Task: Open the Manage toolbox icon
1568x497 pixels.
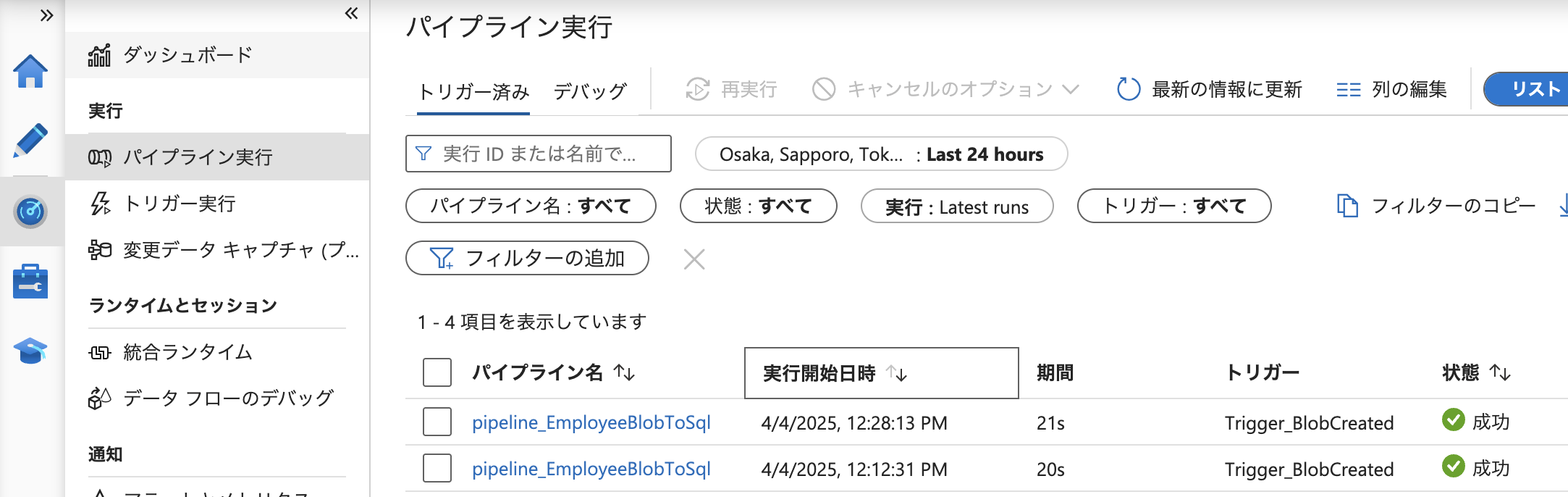Action: [30, 281]
